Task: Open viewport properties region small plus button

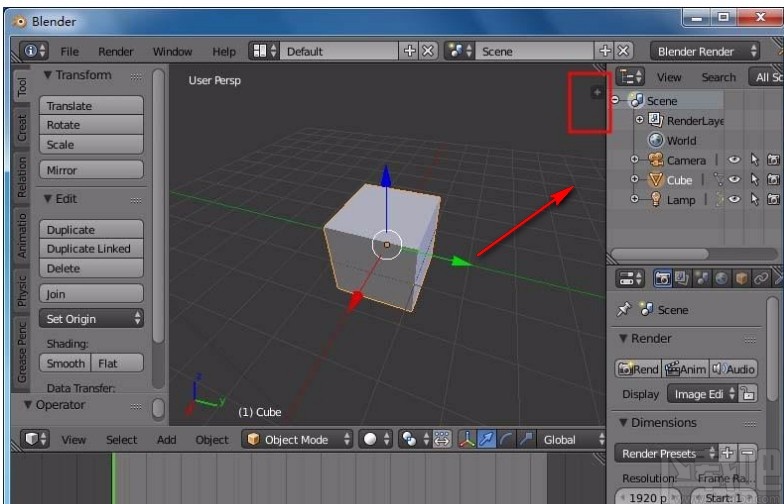Action: (597, 92)
